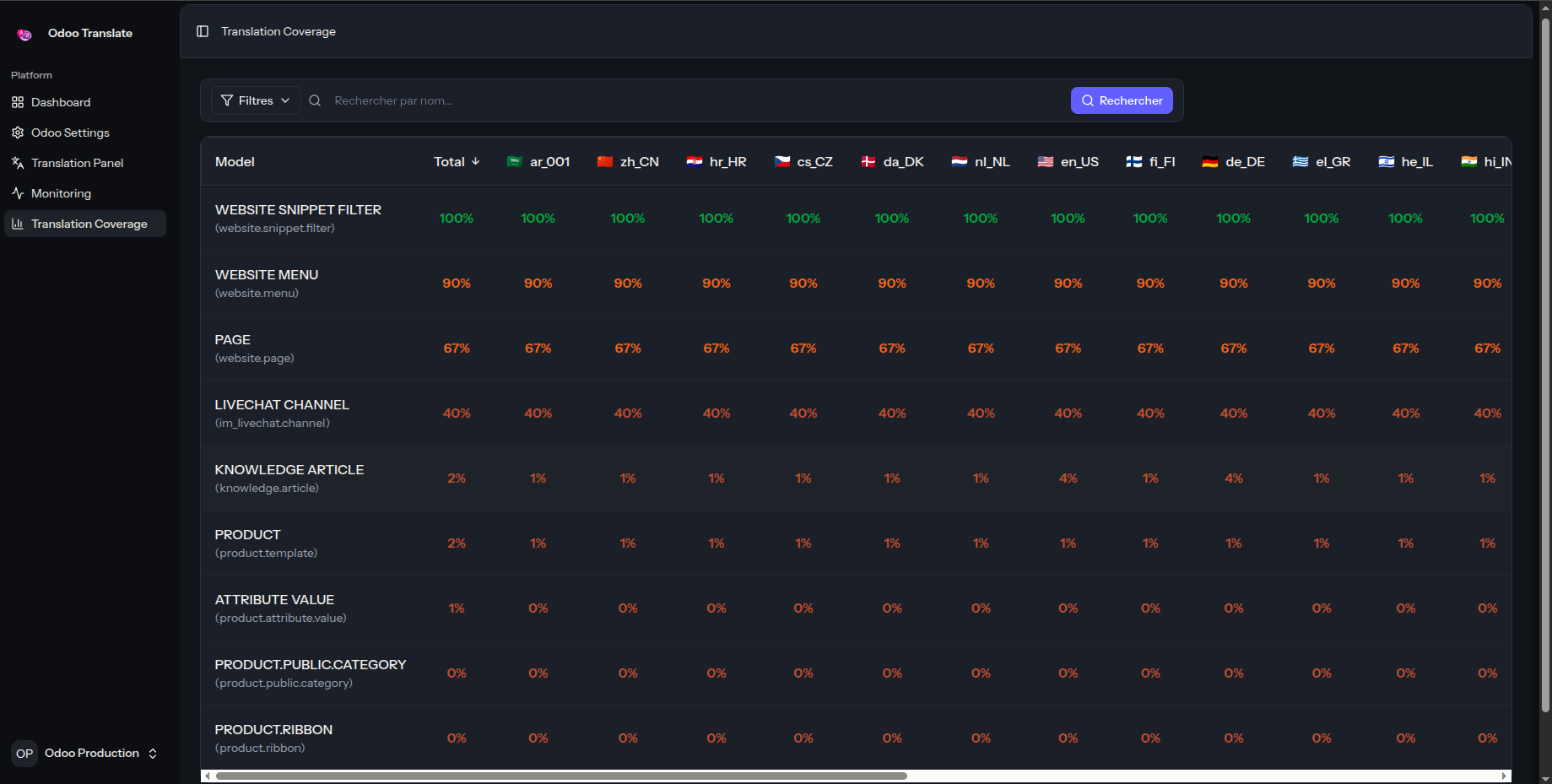Click the ar_001 flag icon
1552x784 pixels.
coord(515,161)
